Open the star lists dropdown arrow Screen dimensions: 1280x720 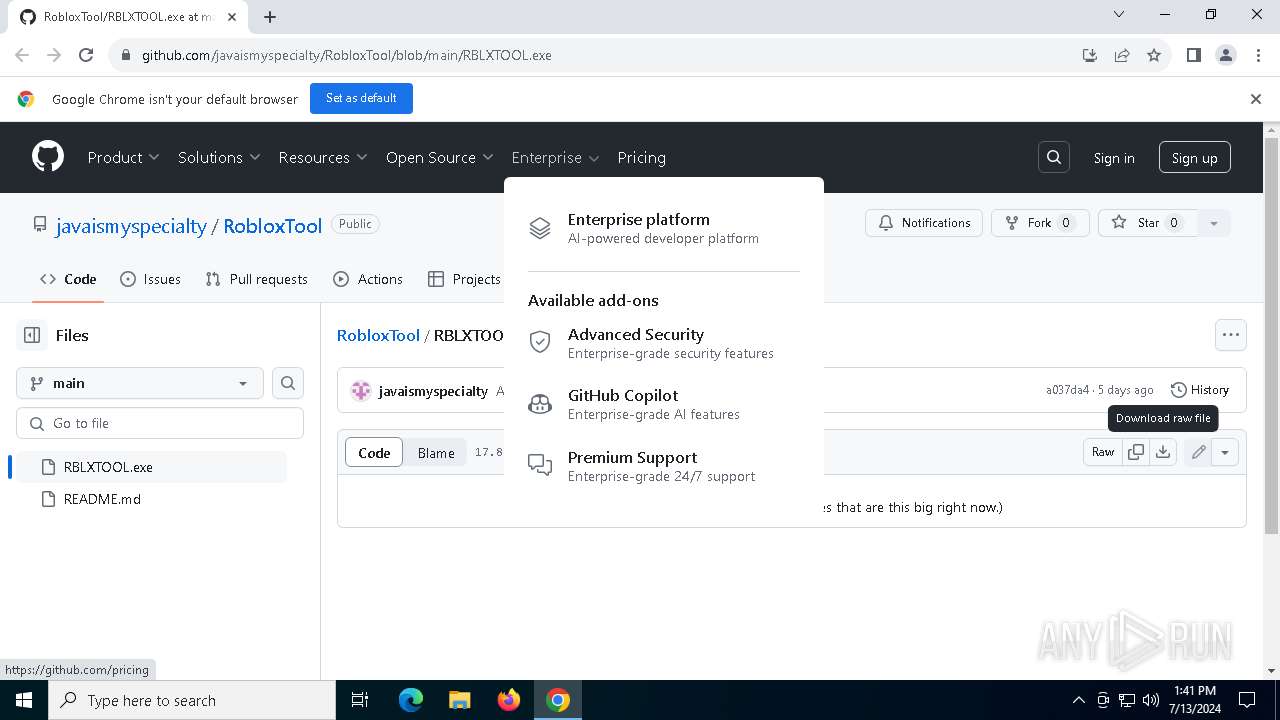1214,223
